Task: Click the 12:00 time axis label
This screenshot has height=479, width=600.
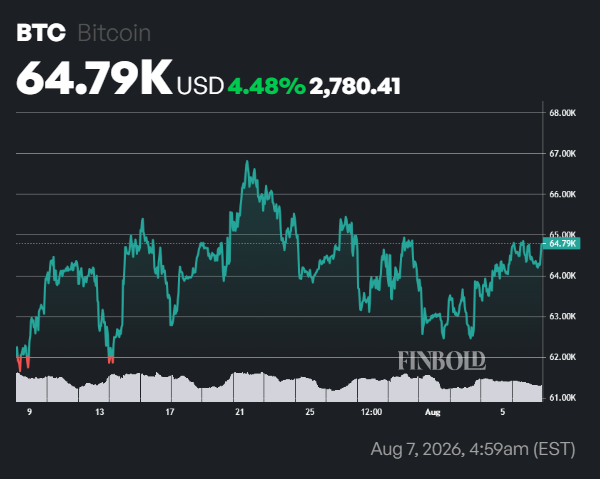Action: pyautogui.click(x=371, y=412)
